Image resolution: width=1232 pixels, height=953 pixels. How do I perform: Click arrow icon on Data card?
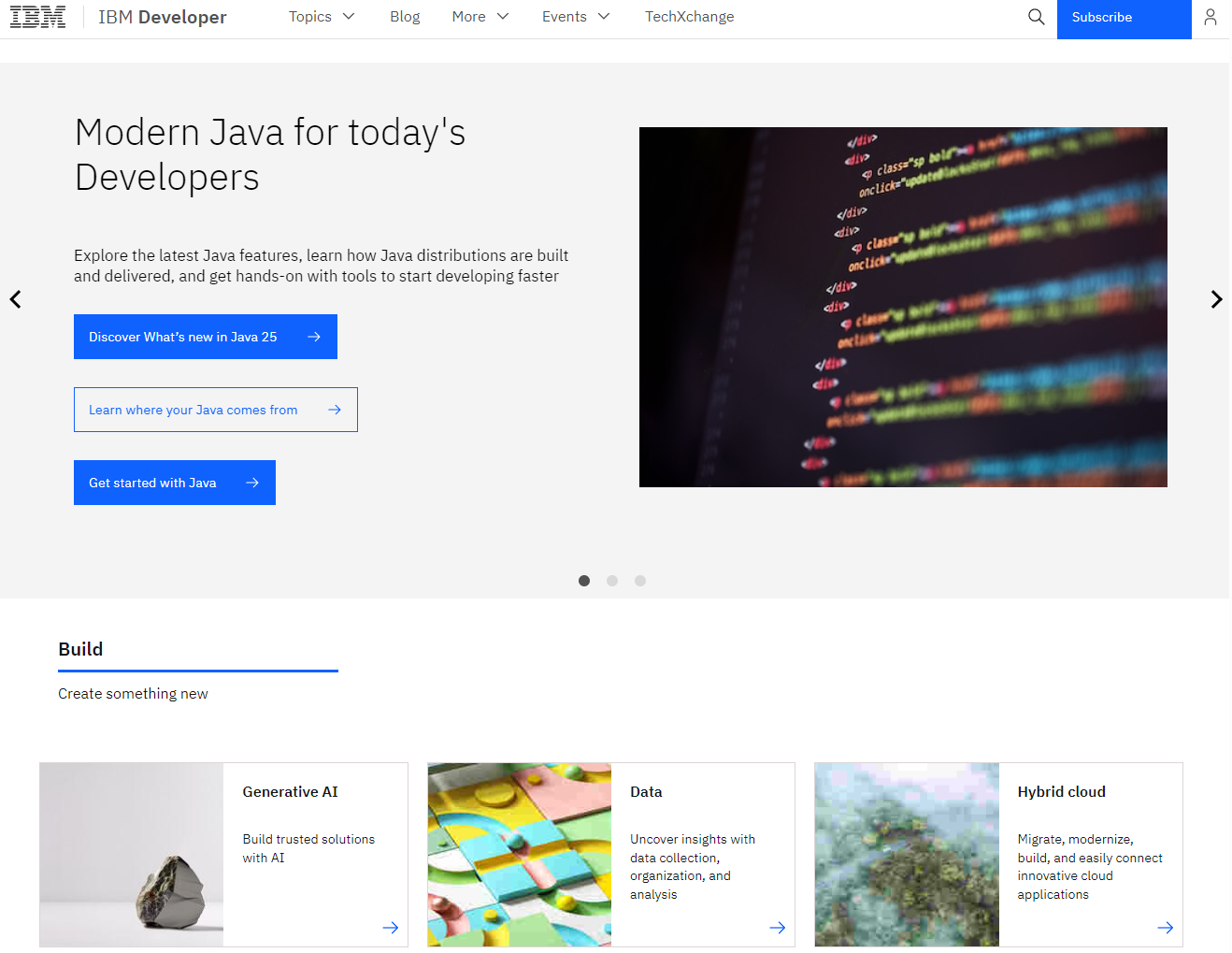(777, 928)
